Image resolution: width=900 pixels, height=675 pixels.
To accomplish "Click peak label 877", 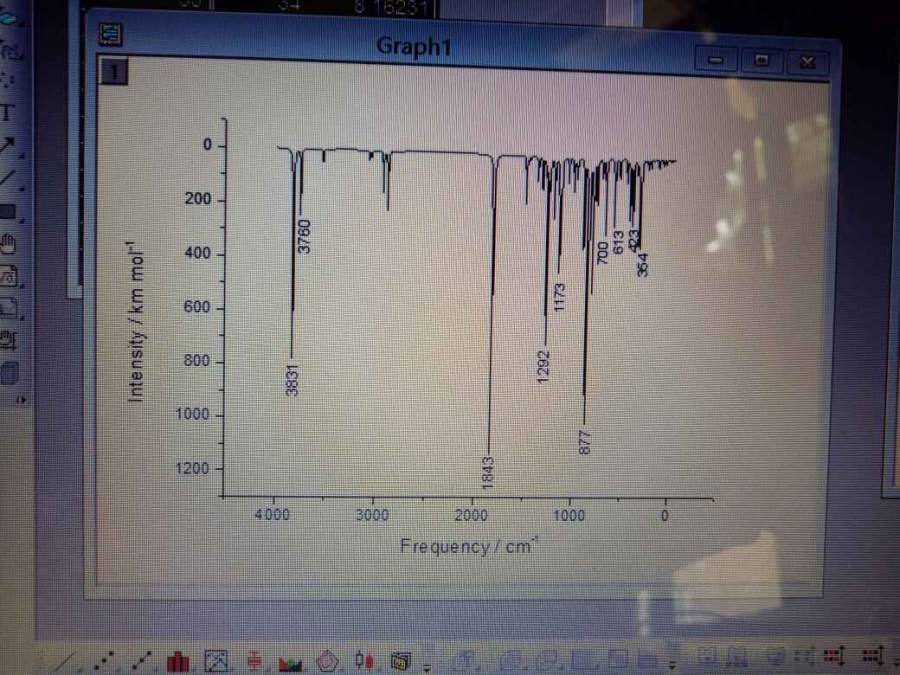I will [x=584, y=442].
